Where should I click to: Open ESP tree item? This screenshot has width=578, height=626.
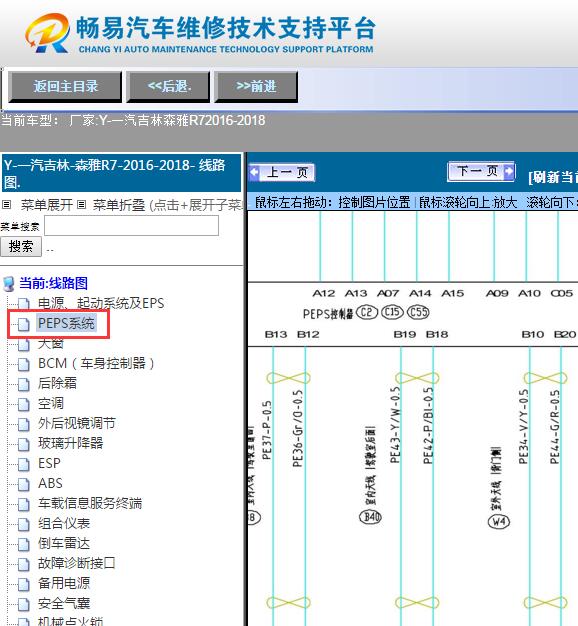click(x=49, y=463)
